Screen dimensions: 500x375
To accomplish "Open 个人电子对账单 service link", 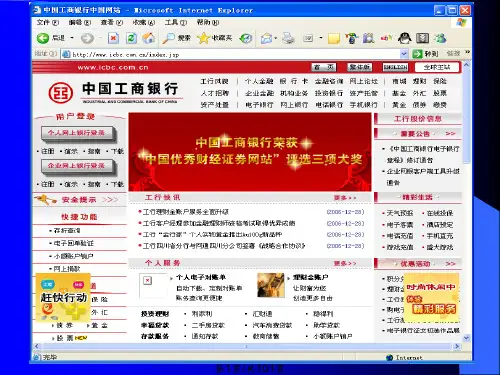I will coord(201,277).
